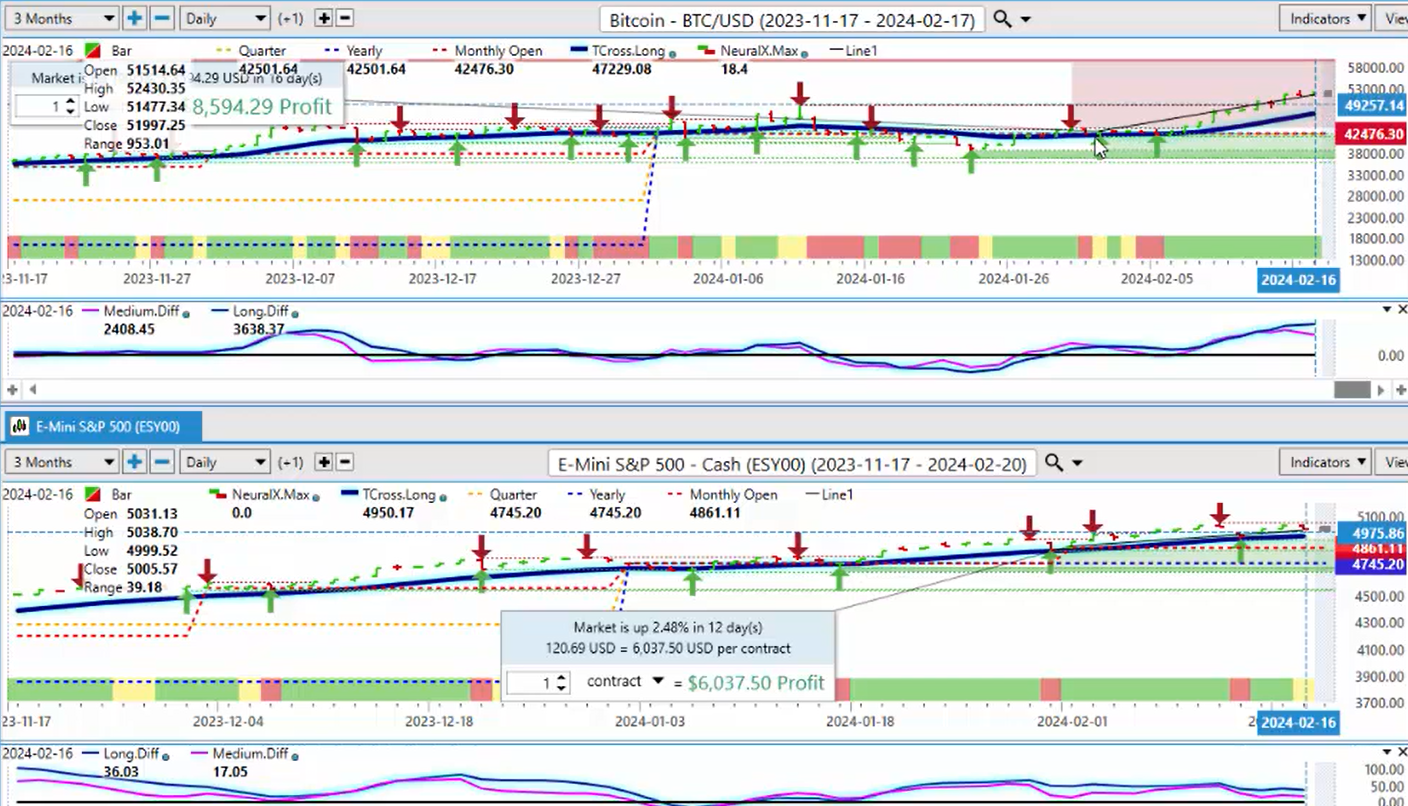Click horizontal scrollbar thumb below Bitcoin chart
Viewport: 1408px width, 806px height.
(1352, 390)
